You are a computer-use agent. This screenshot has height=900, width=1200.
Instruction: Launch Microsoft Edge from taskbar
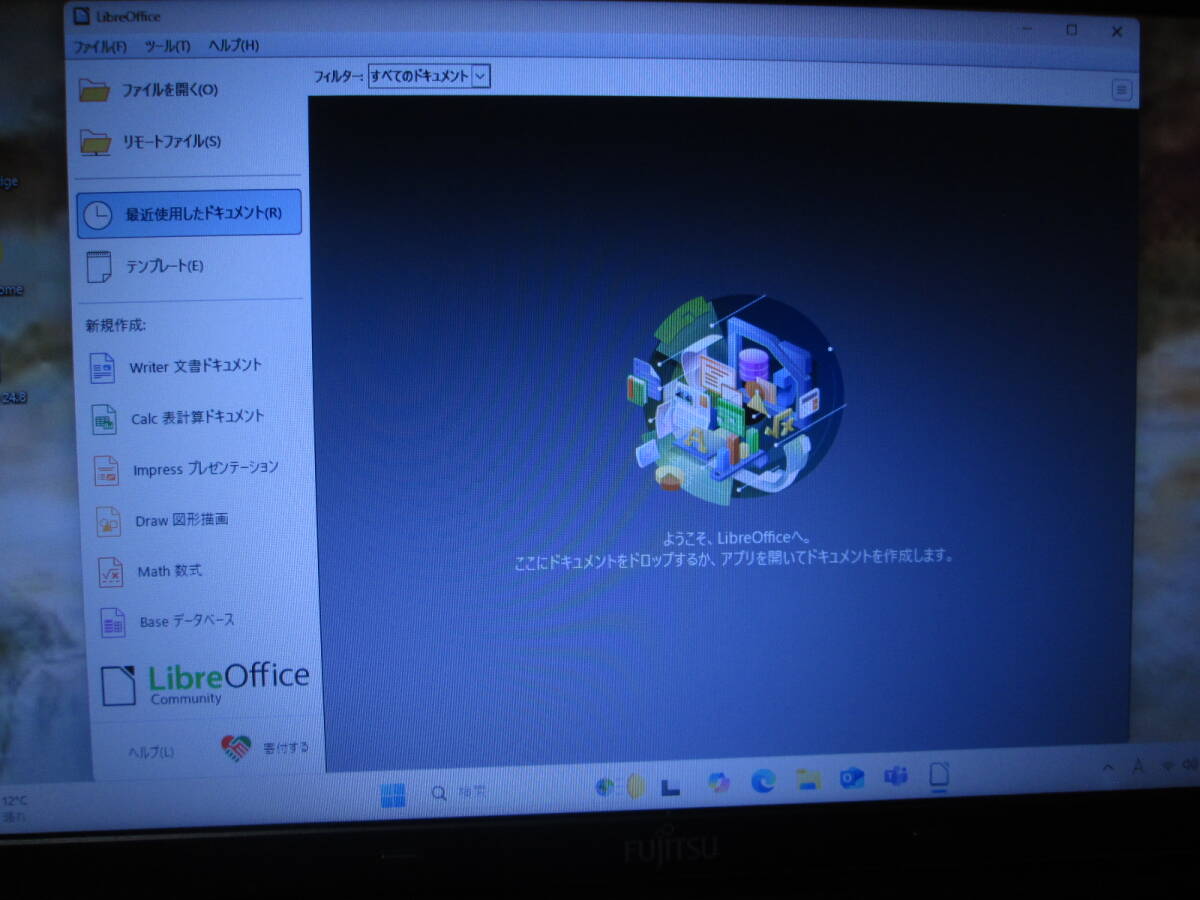(763, 781)
